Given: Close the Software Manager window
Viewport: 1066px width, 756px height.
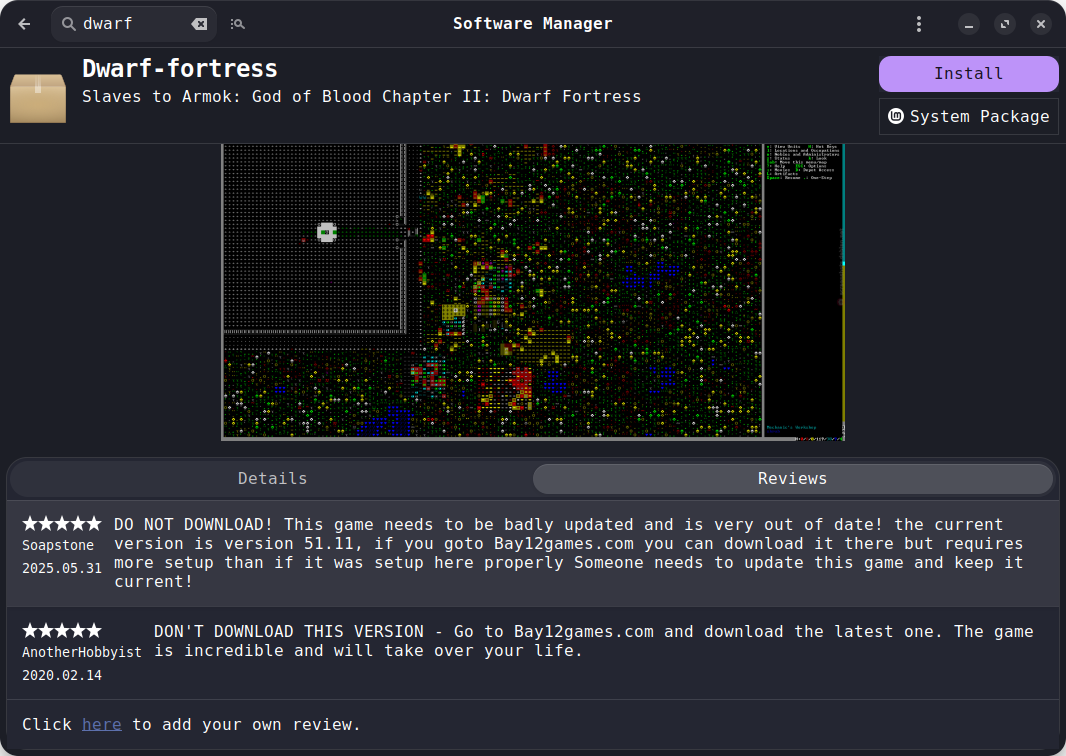Looking at the screenshot, I should coord(1041,24).
